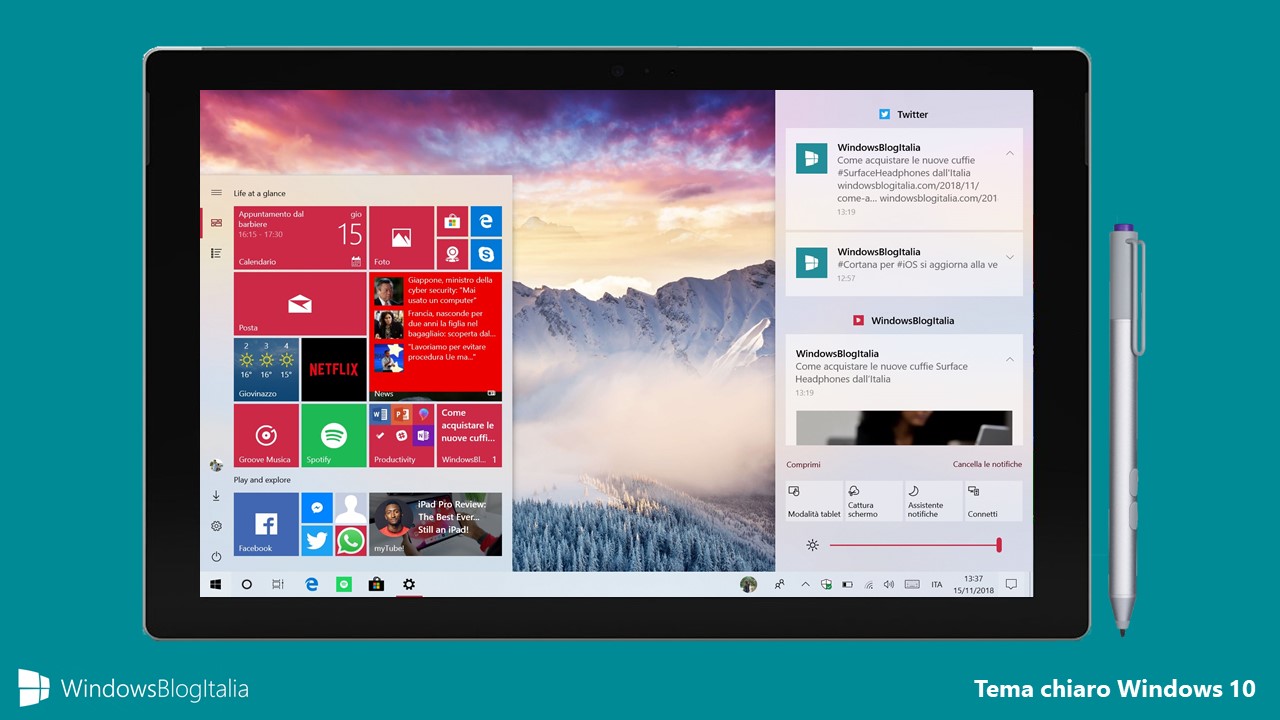
Task: Open the WindowsBlogItalia live tile
Action: point(469,435)
